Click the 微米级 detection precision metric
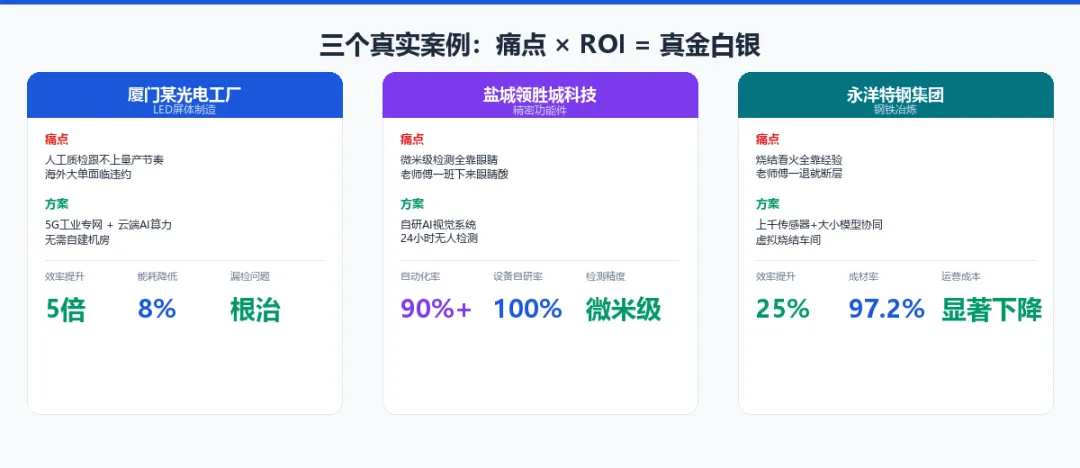The height and width of the screenshot is (468, 1080). click(x=623, y=309)
